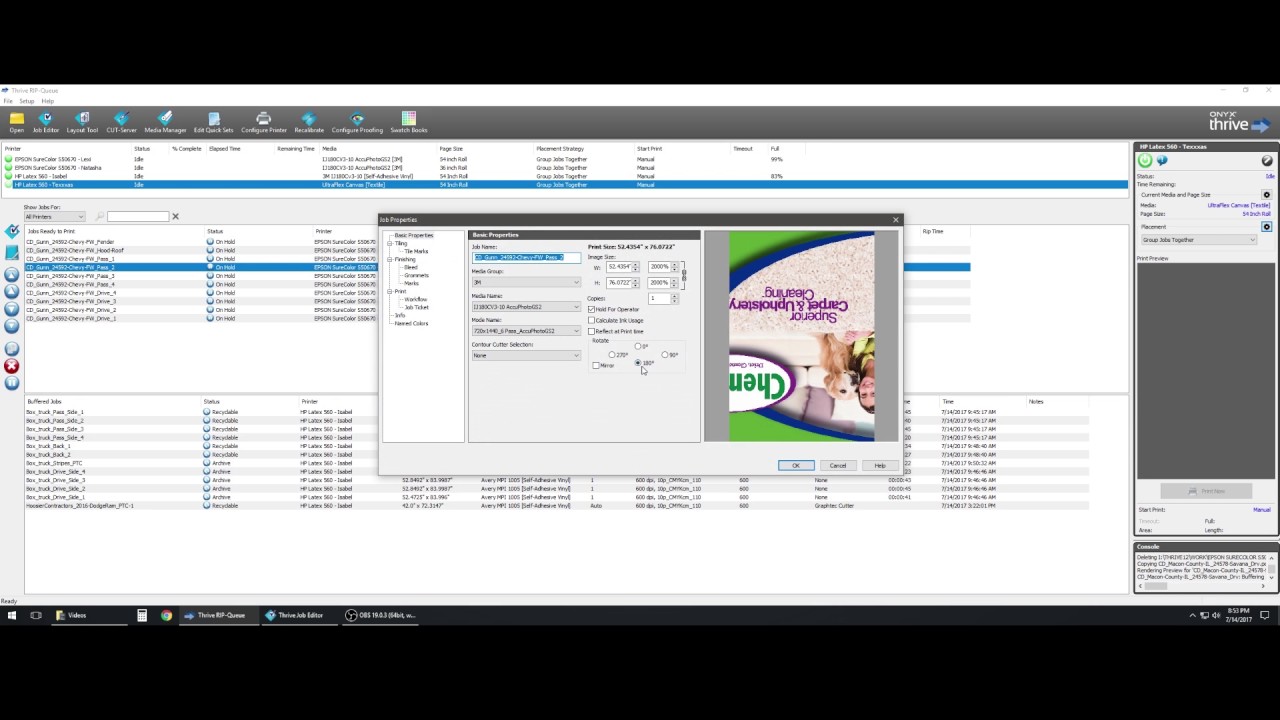Select the 180° rotate radio button
This screenshot has width=1280, height=720.
point(638,362)
